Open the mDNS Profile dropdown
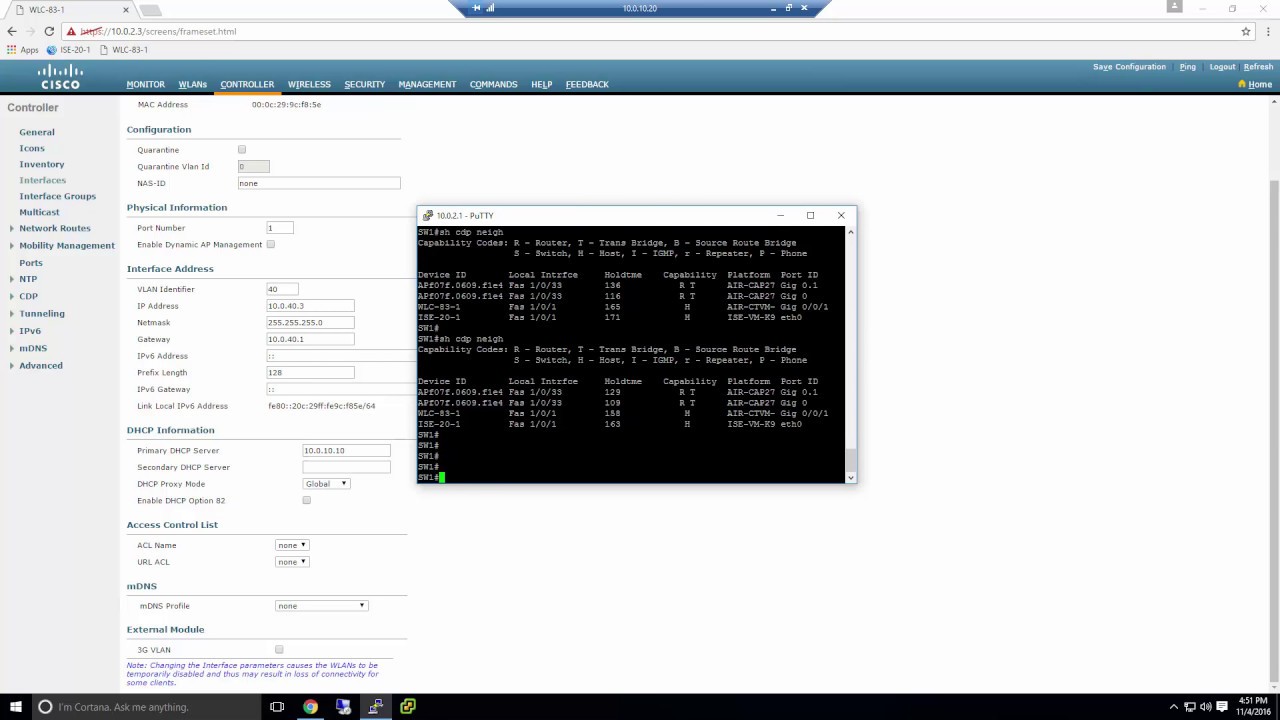The height and width of the screenshot is (720, 1280). [322, 606]
